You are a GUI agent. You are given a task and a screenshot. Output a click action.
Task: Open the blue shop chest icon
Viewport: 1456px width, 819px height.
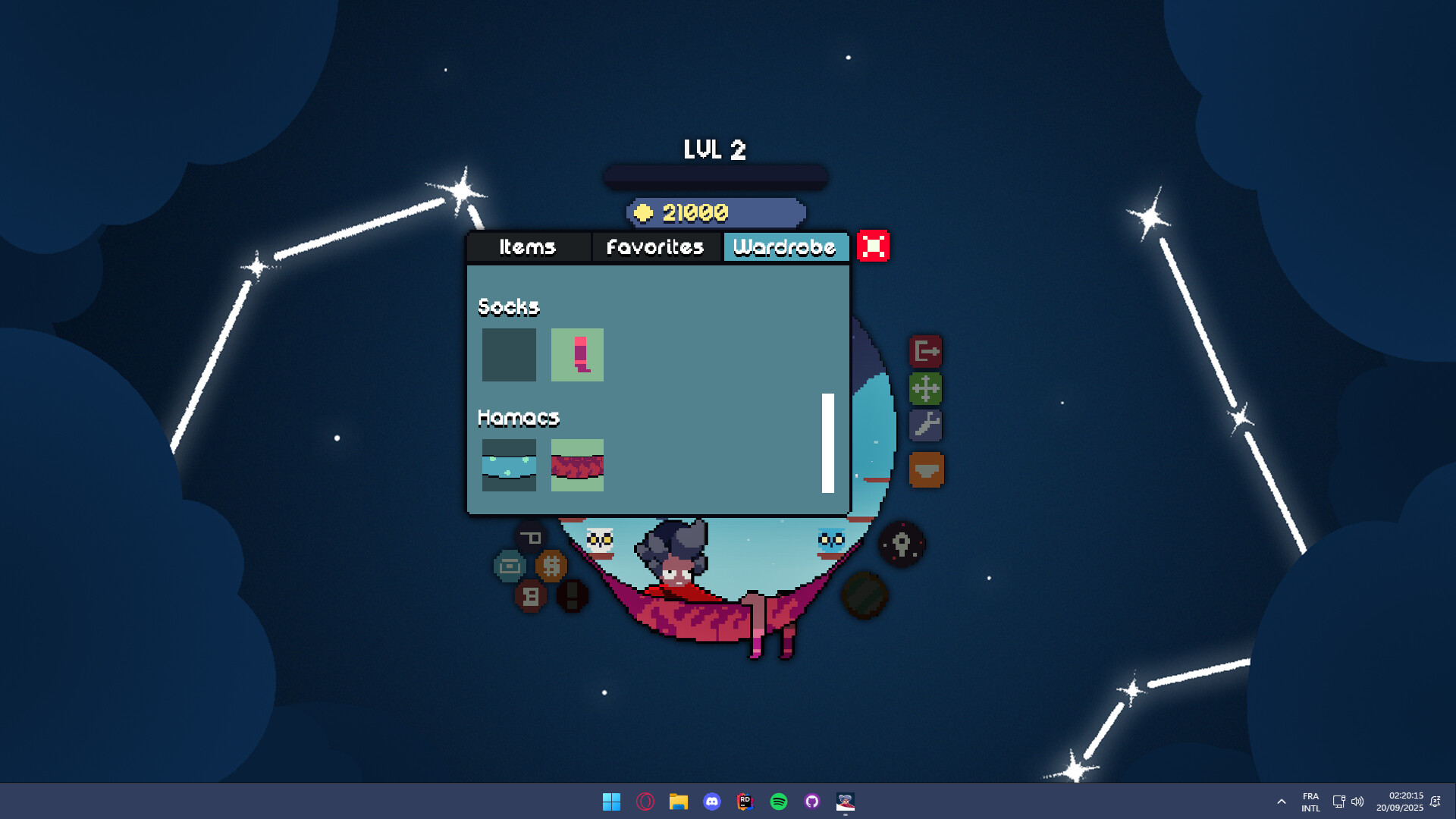[509, 565]
